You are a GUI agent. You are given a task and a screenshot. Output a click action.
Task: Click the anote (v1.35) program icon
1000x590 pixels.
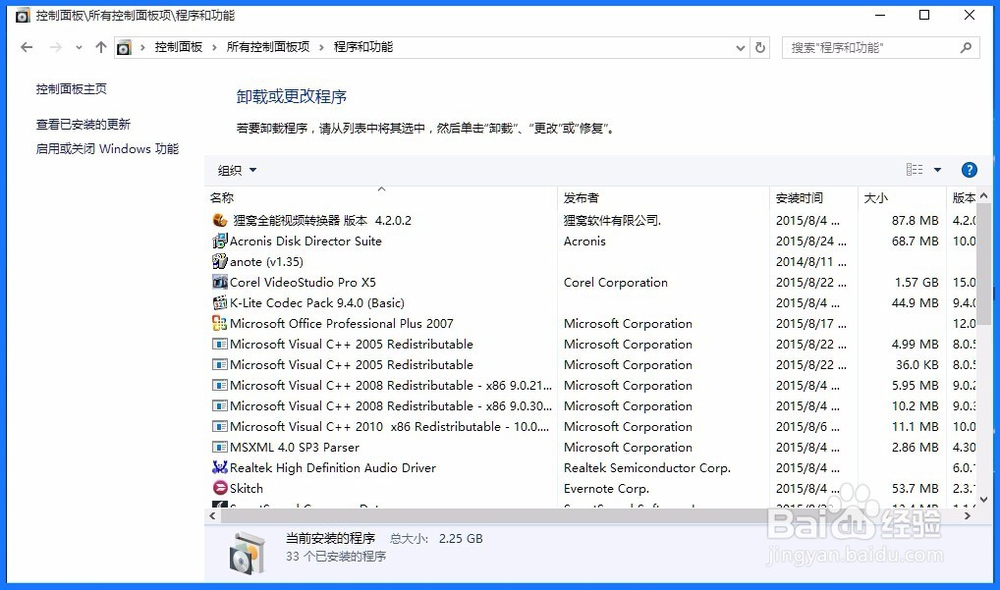221,261
